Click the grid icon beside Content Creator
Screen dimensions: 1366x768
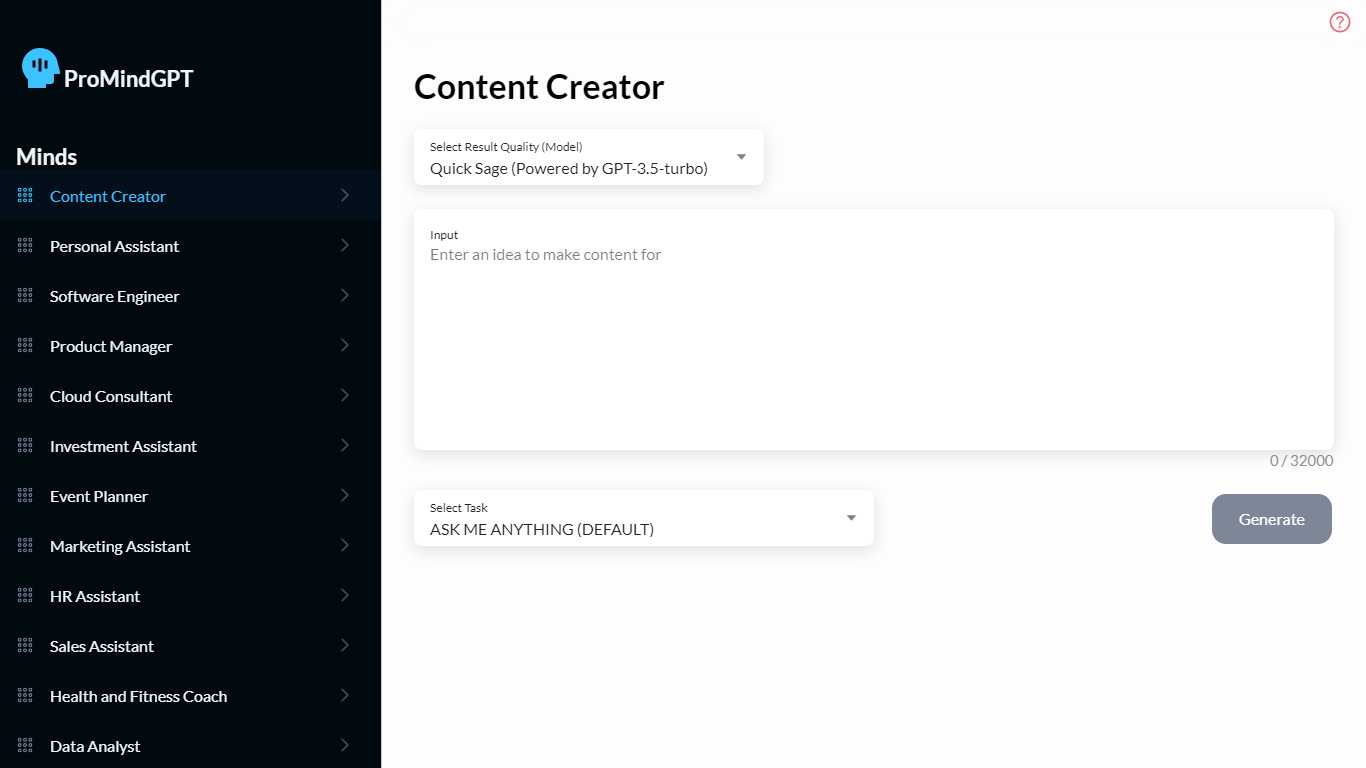[25, 196]
